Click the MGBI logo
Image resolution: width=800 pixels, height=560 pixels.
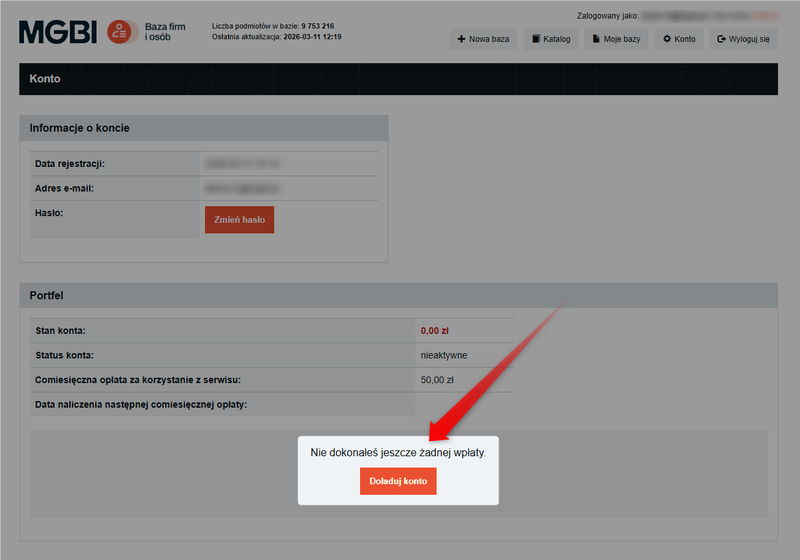(58, 32)
